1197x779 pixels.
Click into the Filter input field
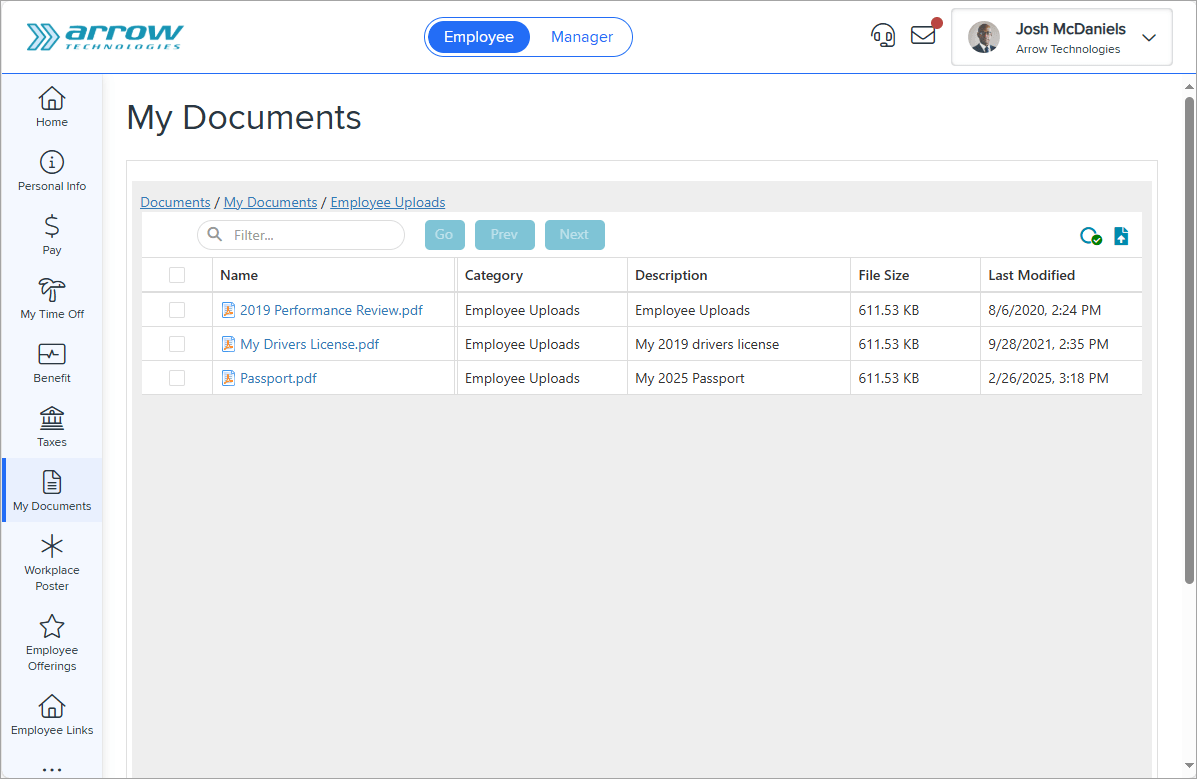301,234
